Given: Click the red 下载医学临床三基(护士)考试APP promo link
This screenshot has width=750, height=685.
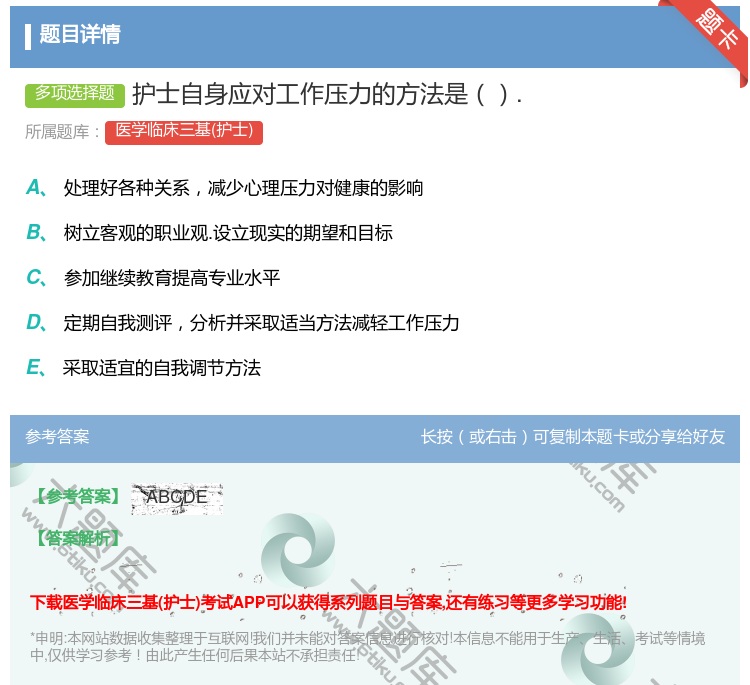Looking at the screenshot, I should [x=328, y=602].
